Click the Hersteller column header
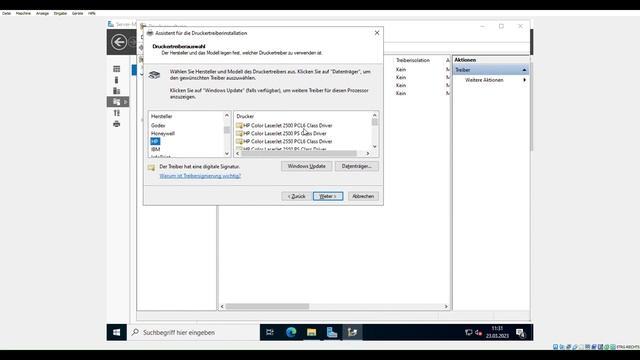640x360 pixels. 162,116
